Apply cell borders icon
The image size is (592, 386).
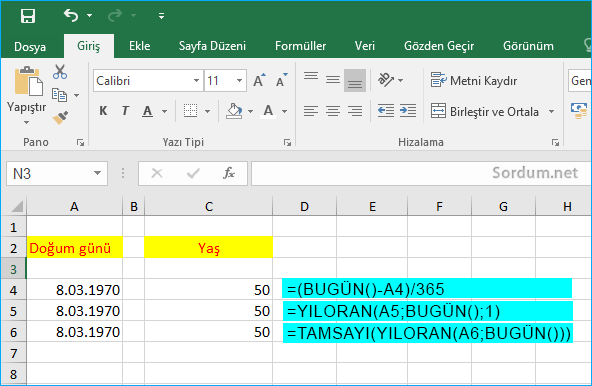191,111
